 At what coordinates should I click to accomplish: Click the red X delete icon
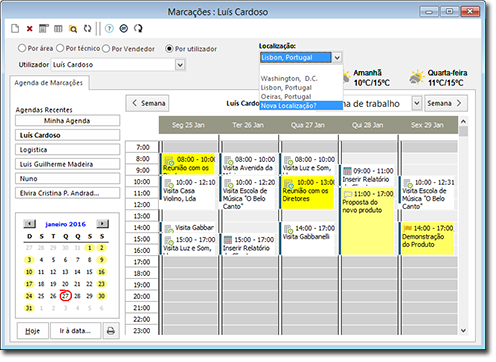pos(30,29)
